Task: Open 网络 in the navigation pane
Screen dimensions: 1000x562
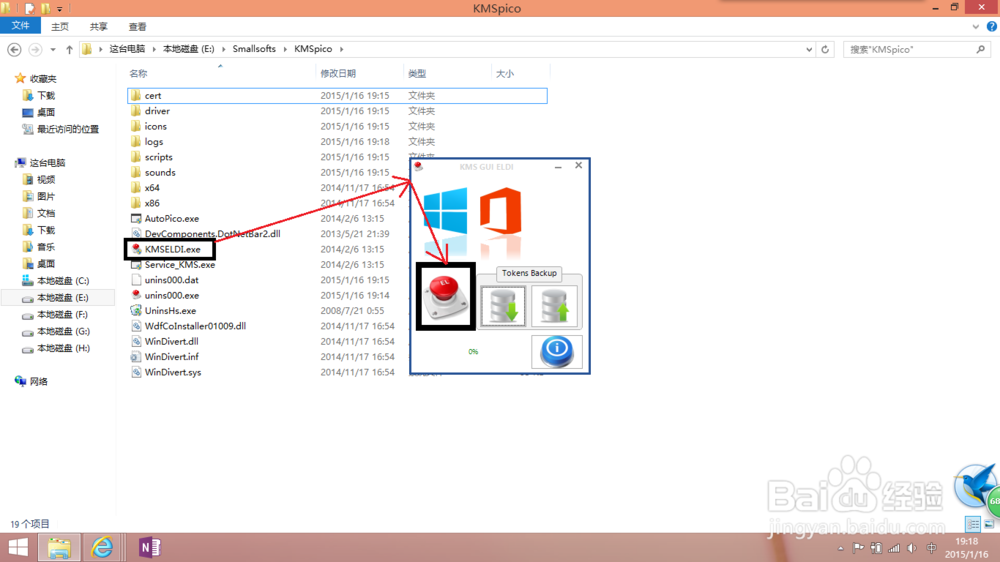Action: 38,381
